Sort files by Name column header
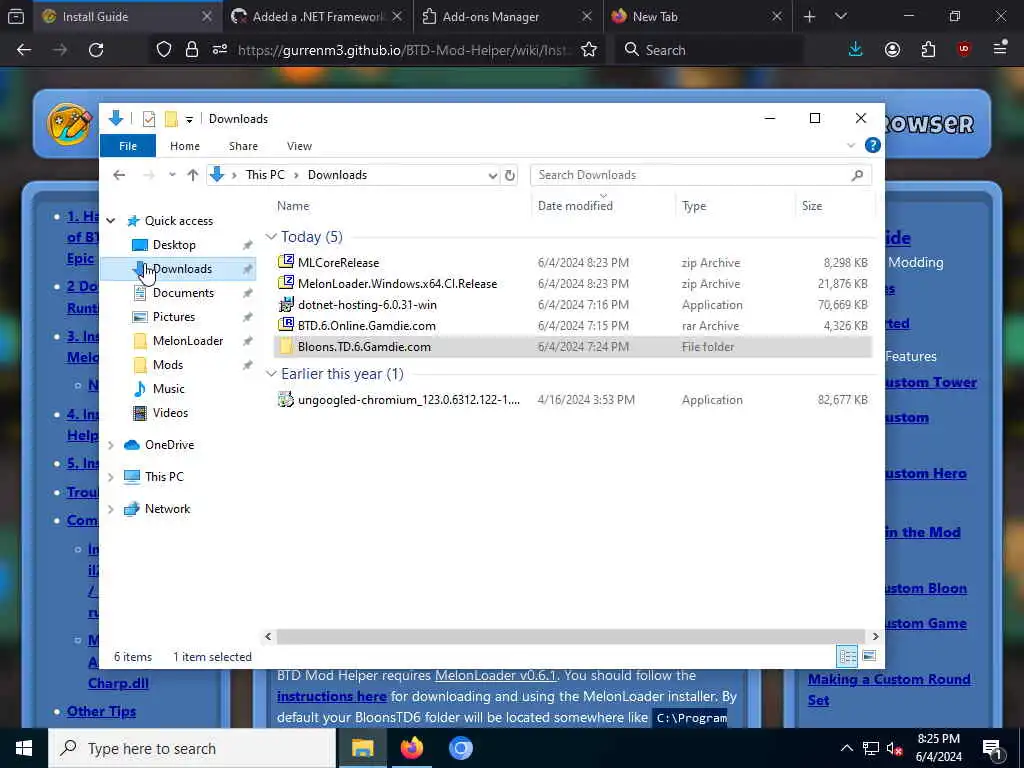Viewport: 1024px width, 768px height. pyautogui.click(x=293, y=206)
